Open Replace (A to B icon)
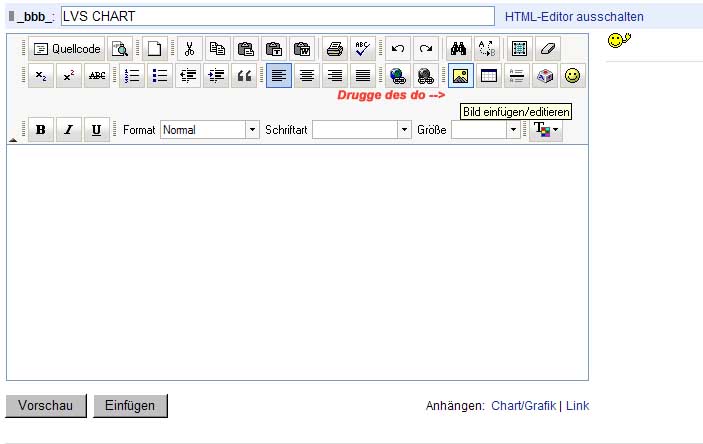 tap(486, 48)
